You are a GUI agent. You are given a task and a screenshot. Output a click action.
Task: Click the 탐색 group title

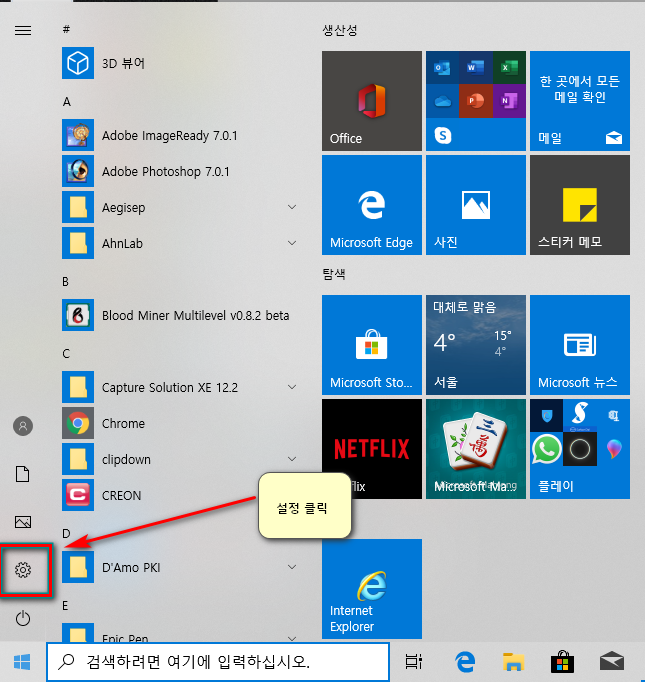334,274
